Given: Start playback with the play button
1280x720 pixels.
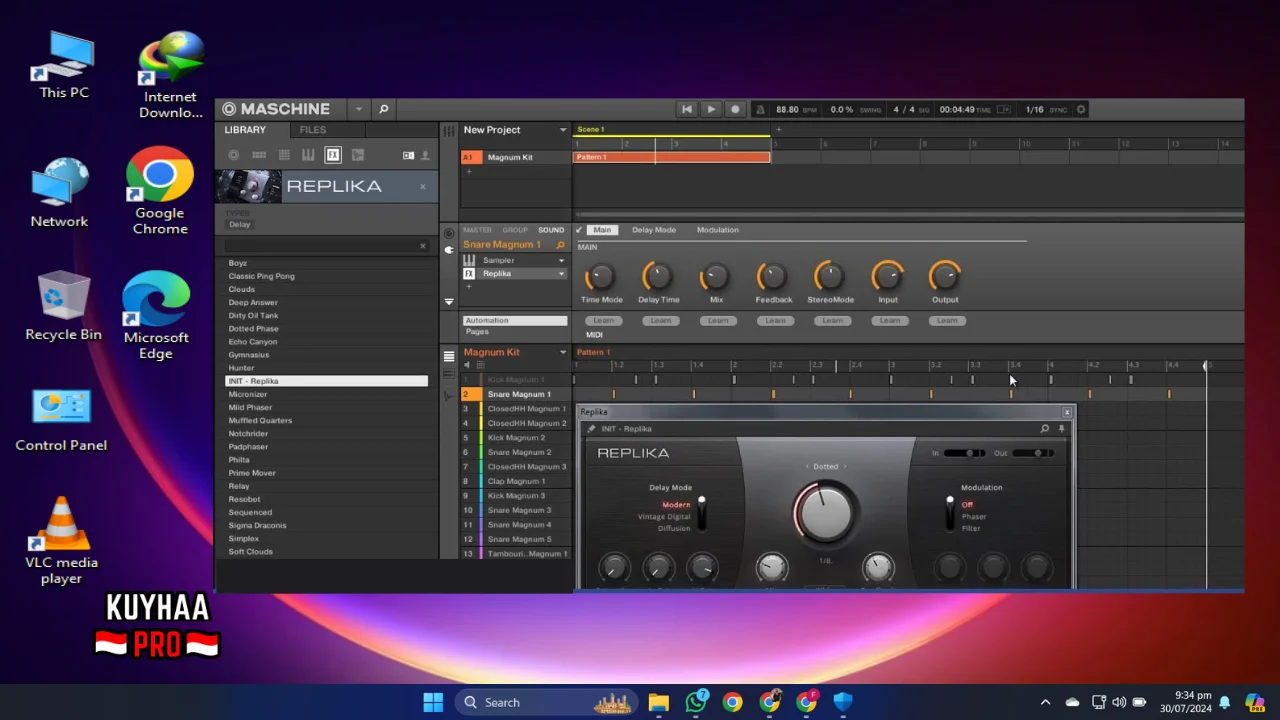Looking at the screenshot, I should pyautogui.click(x=711, y=109).
